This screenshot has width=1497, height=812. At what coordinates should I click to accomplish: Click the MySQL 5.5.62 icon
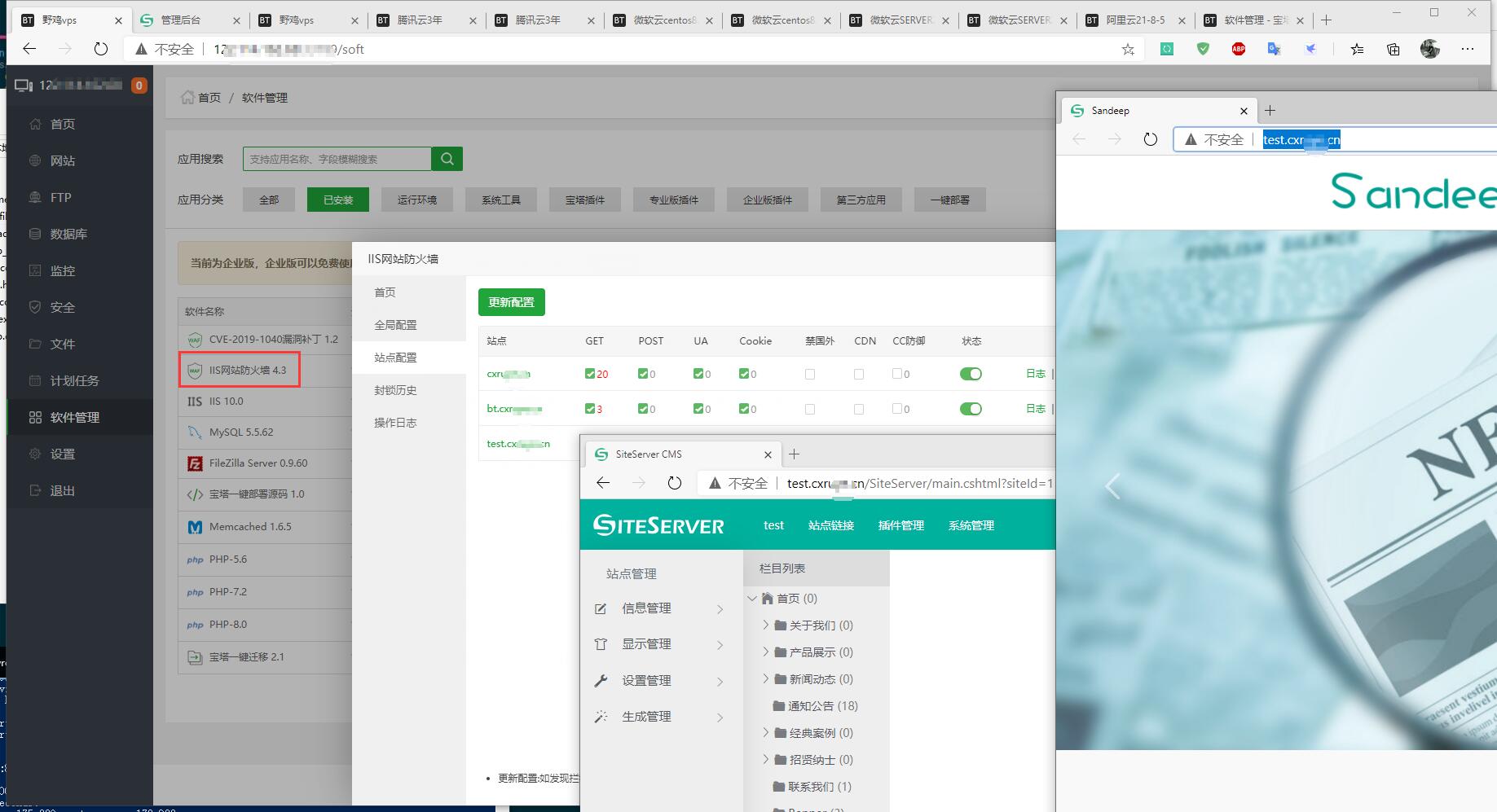coord(195,432)
